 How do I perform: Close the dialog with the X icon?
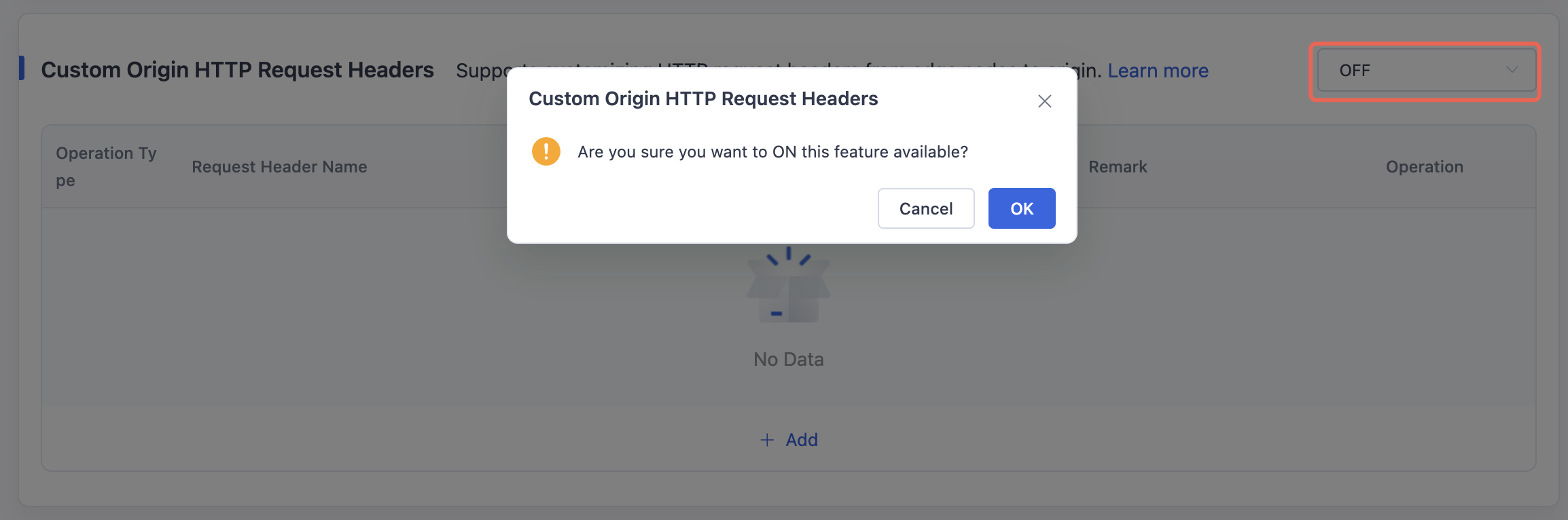point(1044,101)
